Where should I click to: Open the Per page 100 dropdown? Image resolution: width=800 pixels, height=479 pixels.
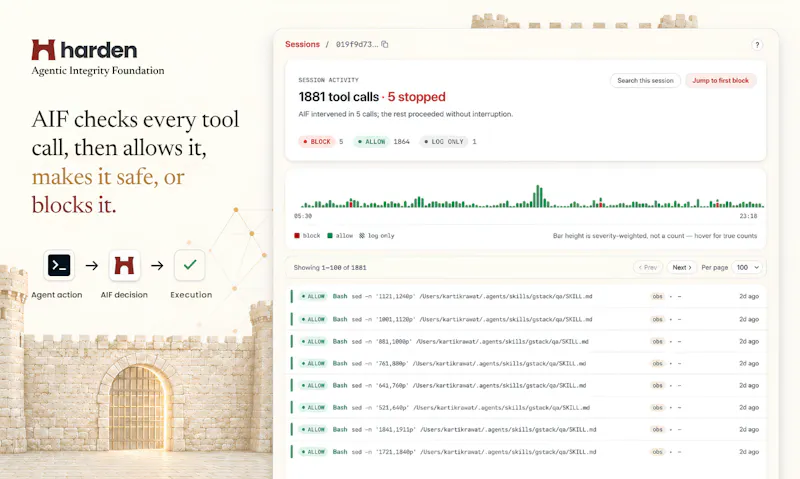point(747,267)
